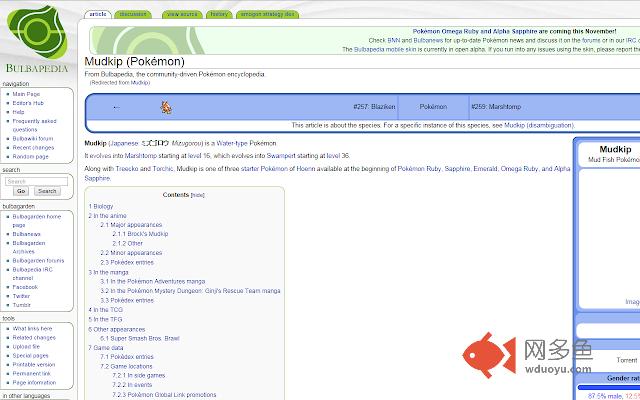This screenshot has height=400, width=640.
Task: Jump to 7.2.2 In events
Action: click(132, 385)
